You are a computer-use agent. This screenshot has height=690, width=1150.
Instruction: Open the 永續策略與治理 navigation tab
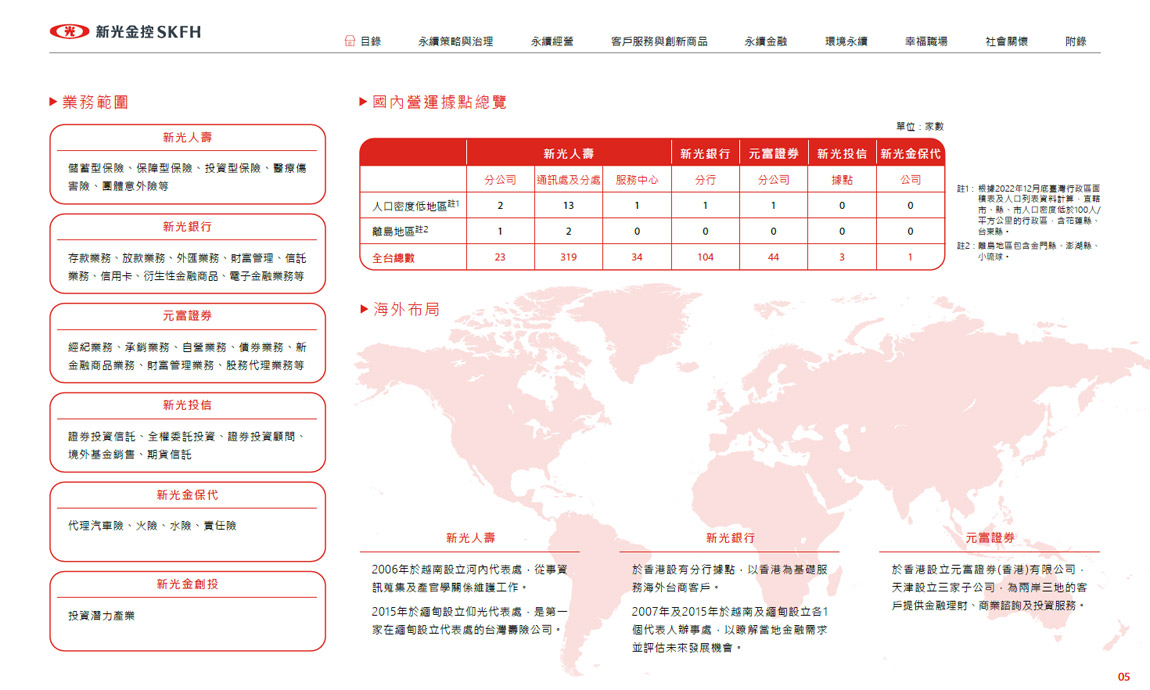(455, 42)
